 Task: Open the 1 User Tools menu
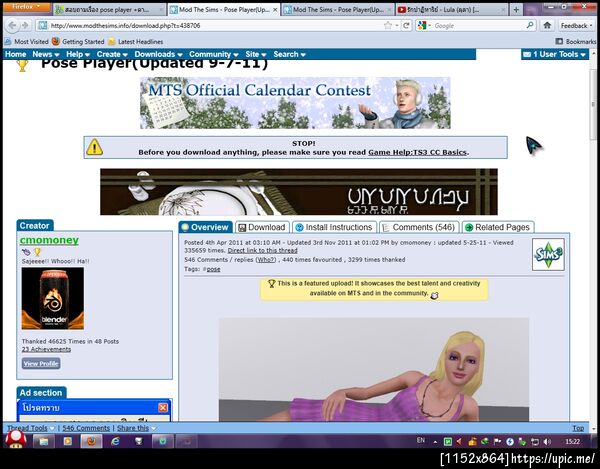[x=554, y=54]
